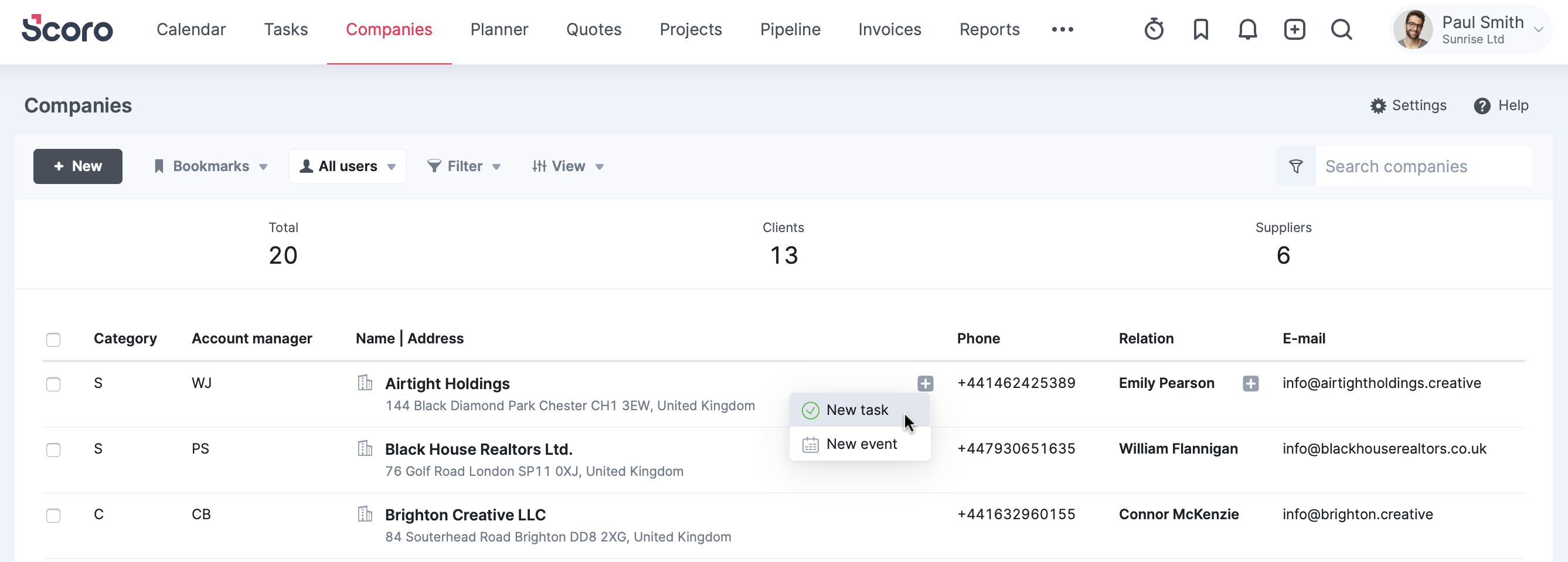Click account manager WJ cell
The height and width of the screenshot is (562, 1568).
point(202,383)
